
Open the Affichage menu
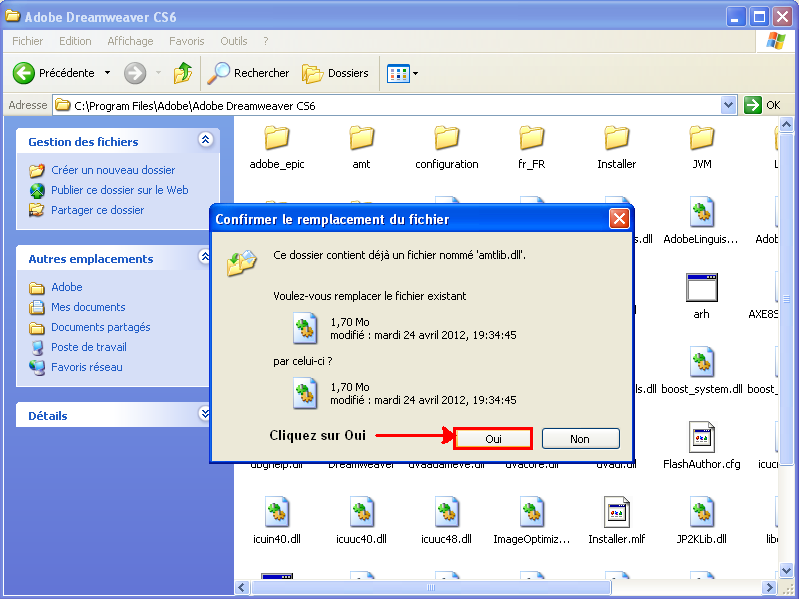point(130,41)
